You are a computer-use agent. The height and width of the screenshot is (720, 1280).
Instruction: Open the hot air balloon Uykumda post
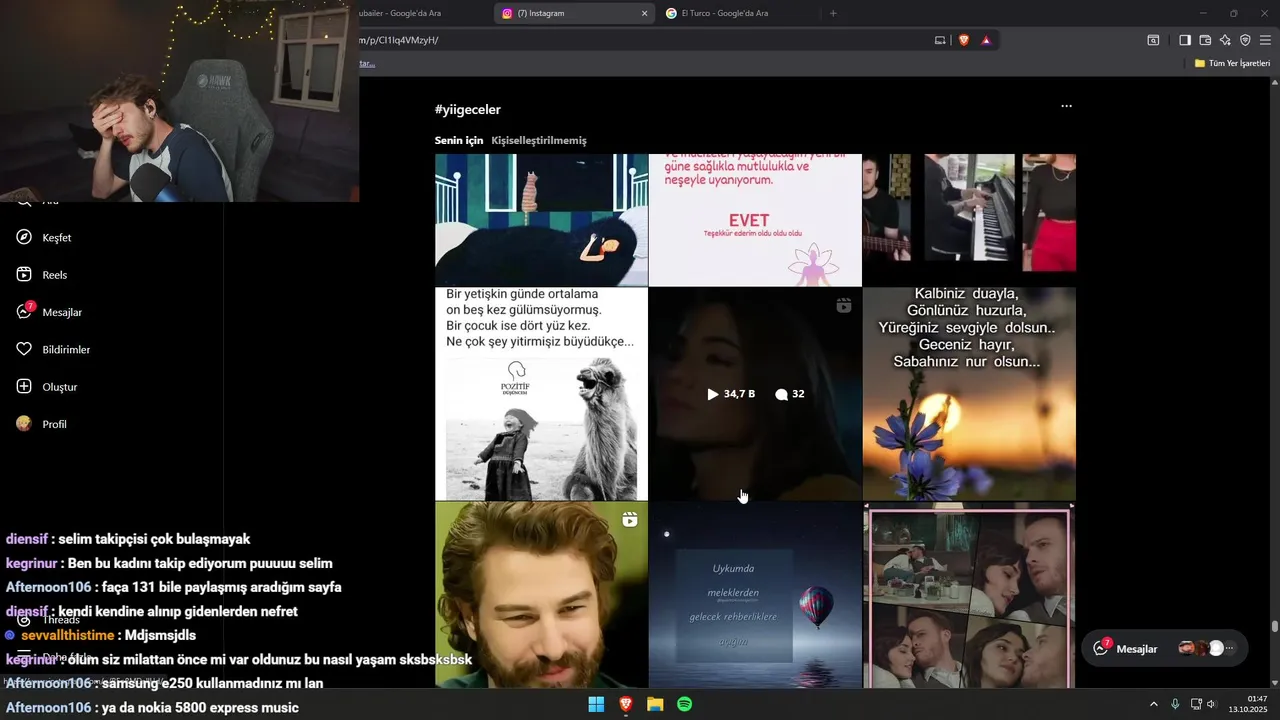coord(755,594)
